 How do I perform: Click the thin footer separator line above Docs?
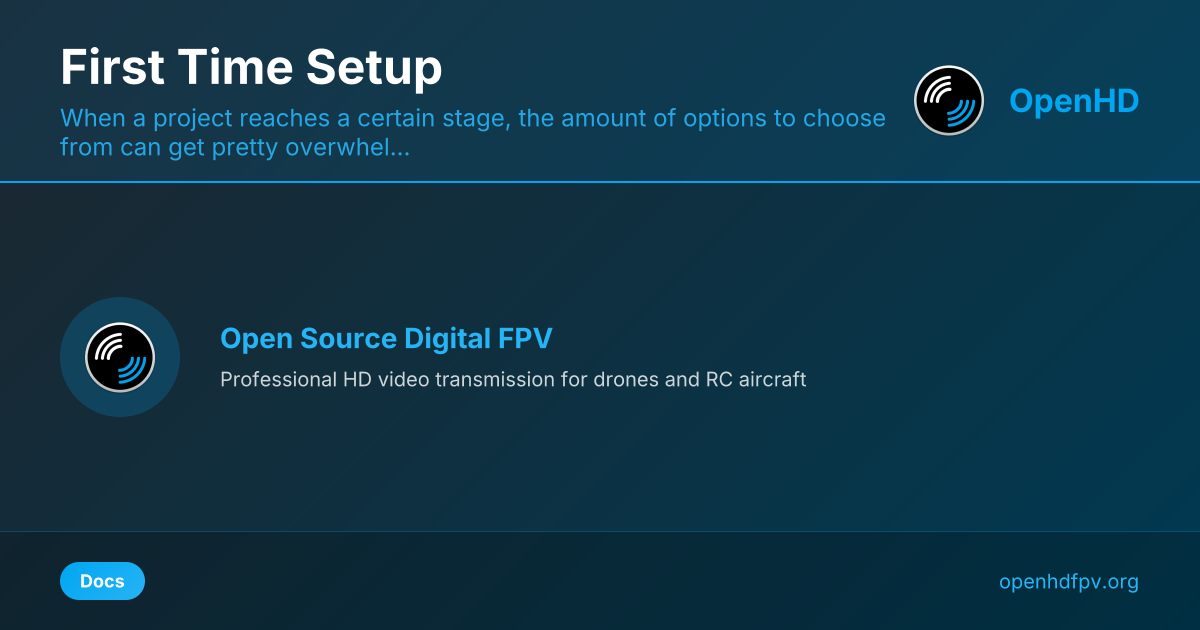(x=600, y=531)
